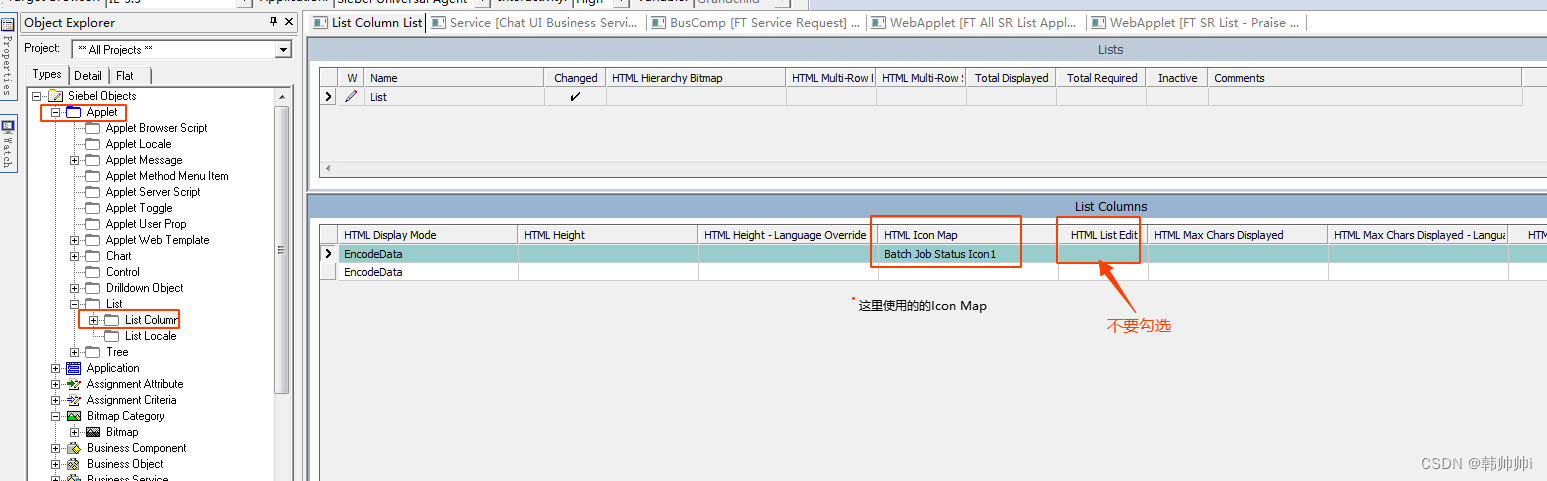Click the pencil edit icon in Lists row
This screenshot has height=481, width=1547.
351,97
